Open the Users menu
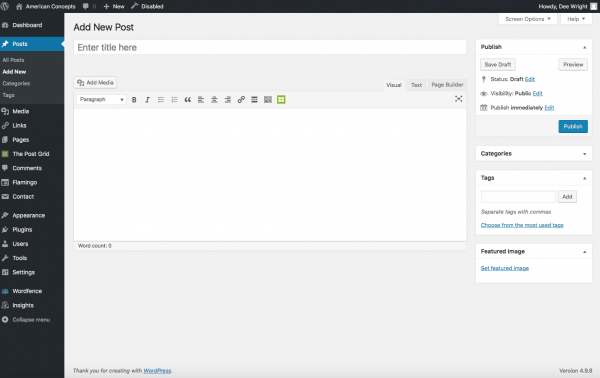The height and width of the screenshot is (378, 600). [x=32, y=244]
